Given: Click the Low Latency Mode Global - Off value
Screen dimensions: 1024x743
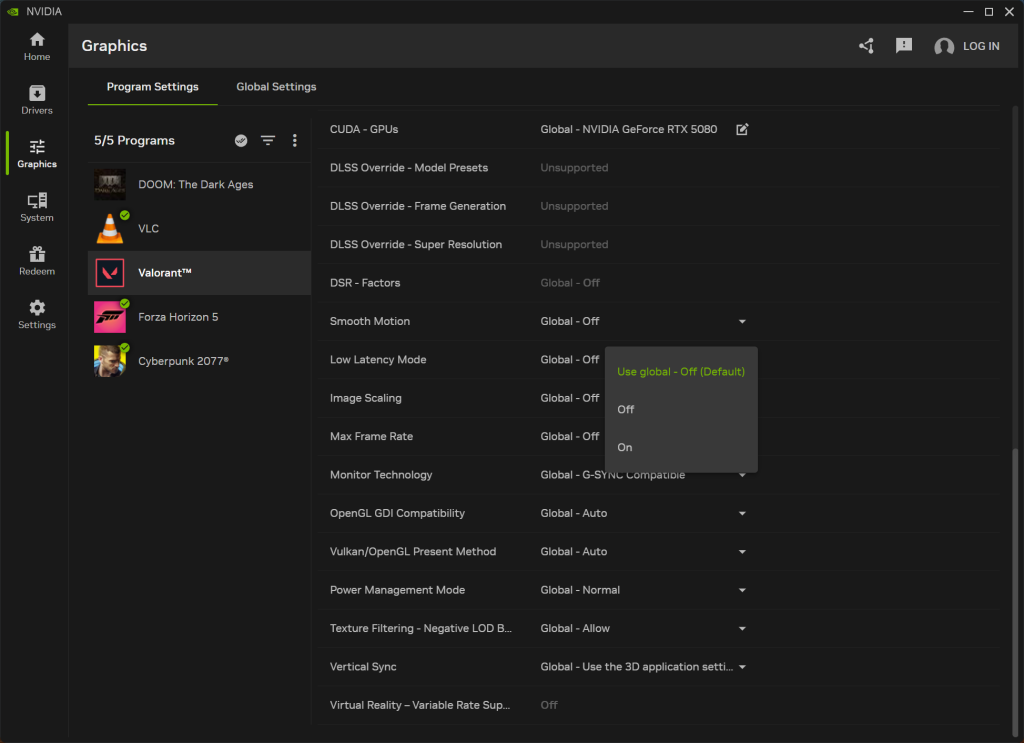Looking at the screenshot, I should click(569, 360).
